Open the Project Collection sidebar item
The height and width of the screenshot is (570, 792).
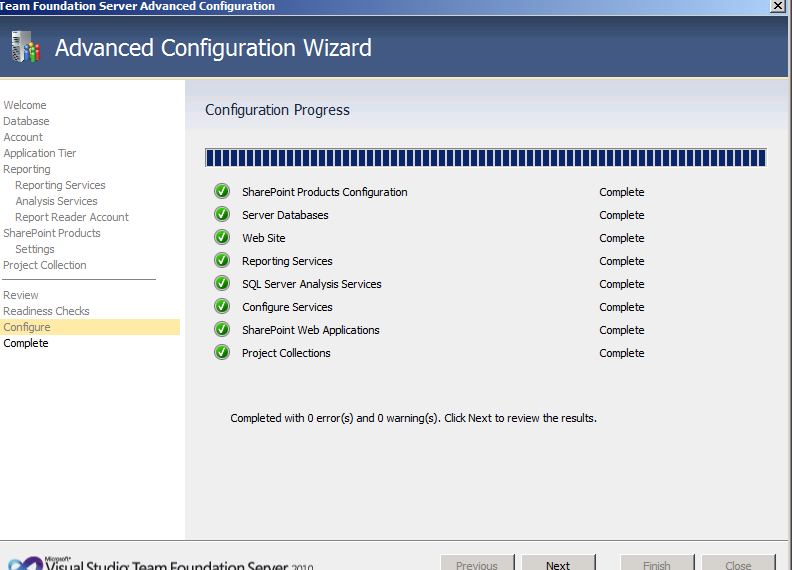(x=45, y=265)
